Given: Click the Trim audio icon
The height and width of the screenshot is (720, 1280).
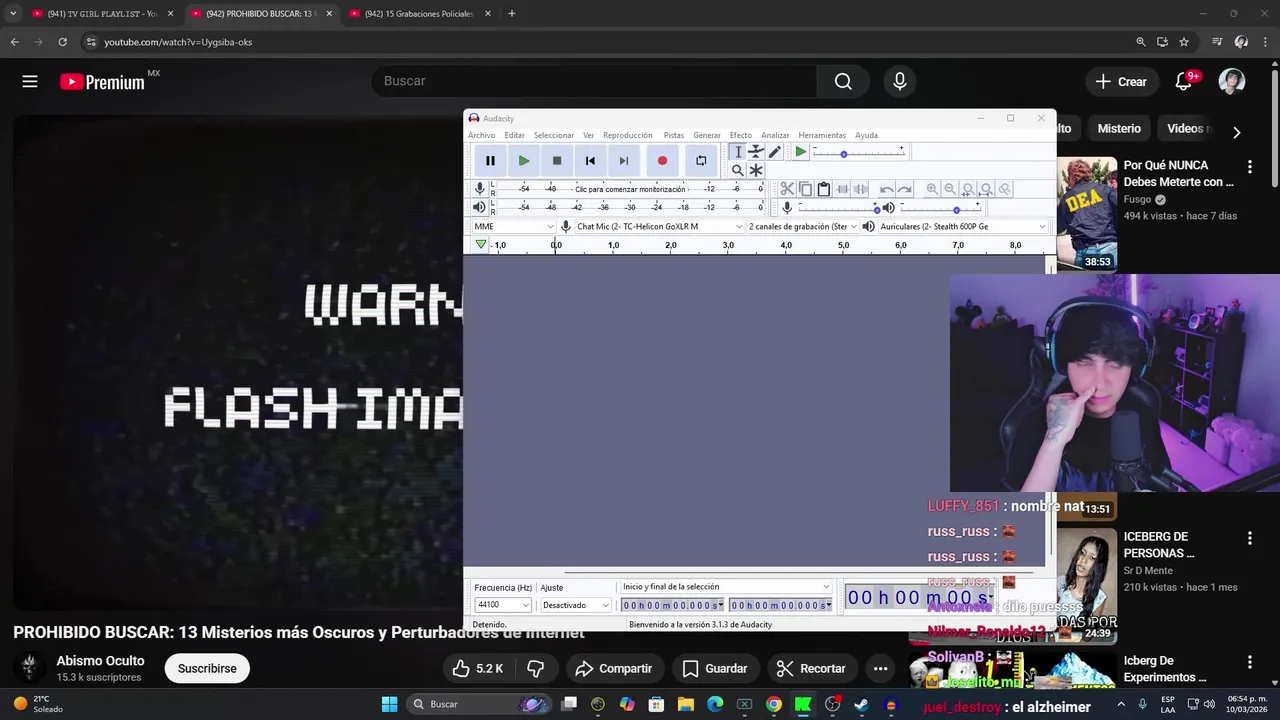Looking at the screenshot, I should [x=842, y=189].
